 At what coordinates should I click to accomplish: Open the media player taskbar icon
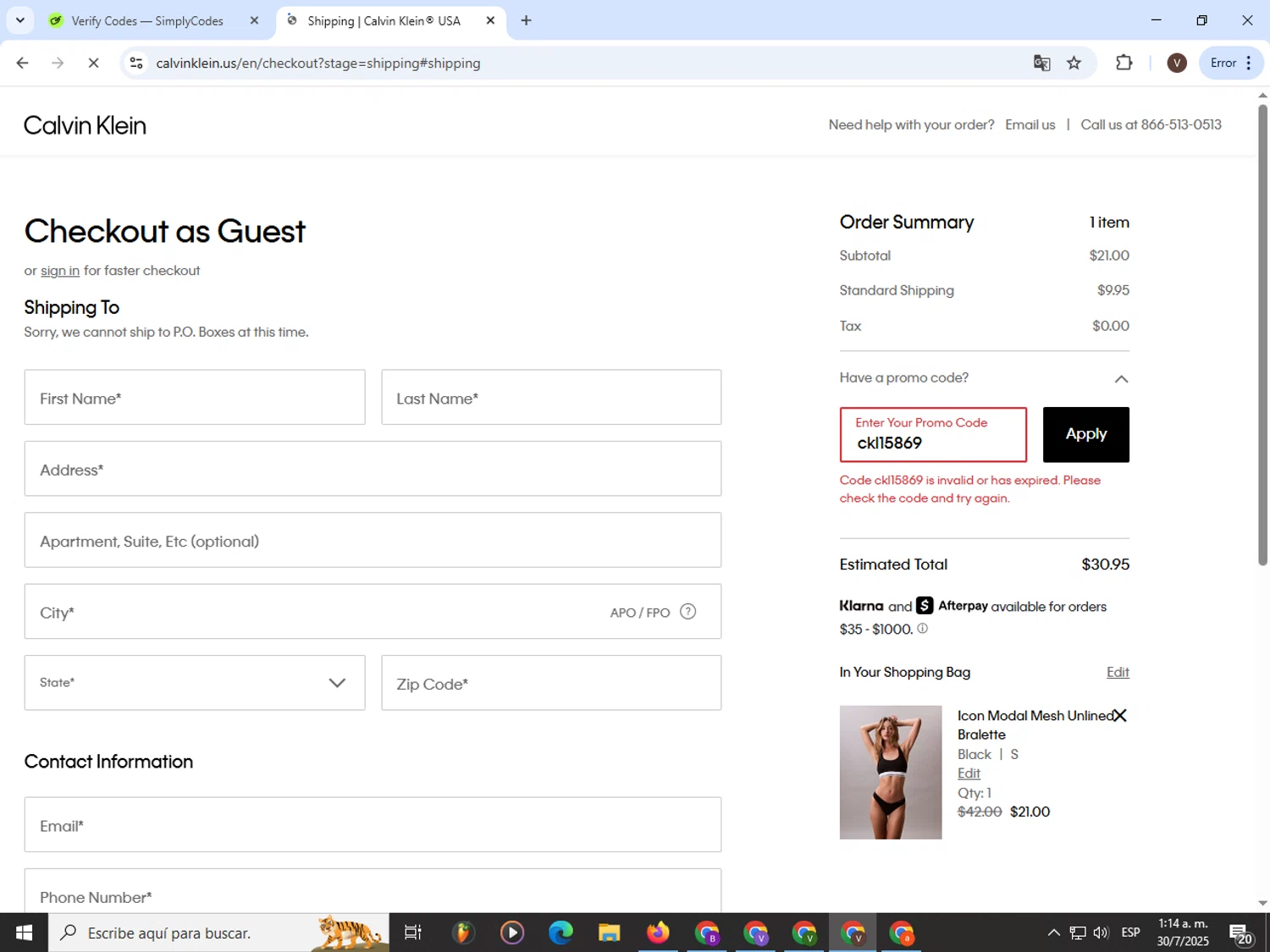pyautogui.click(x=511, y=933)
